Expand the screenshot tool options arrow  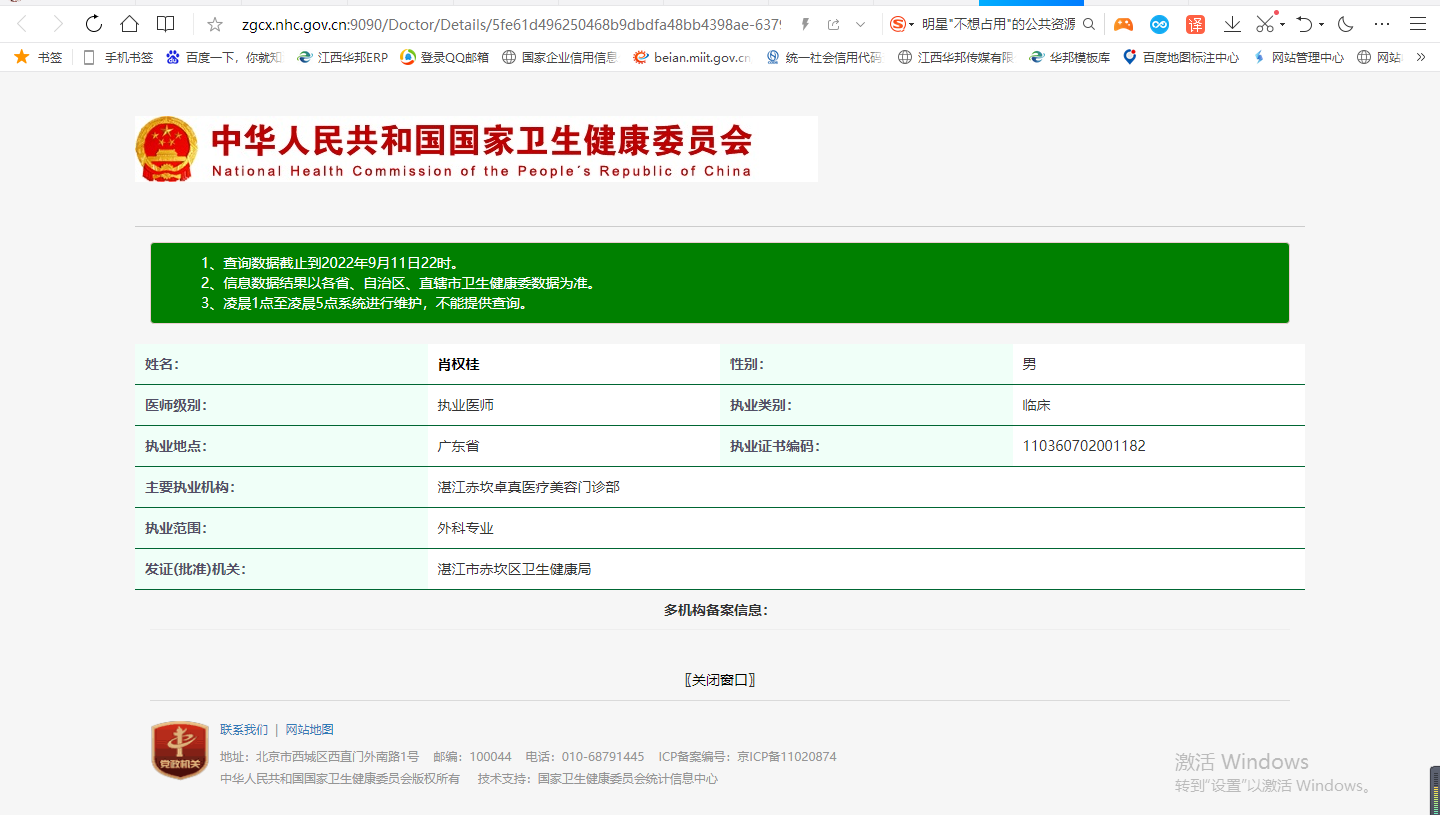pos(1283,25)
